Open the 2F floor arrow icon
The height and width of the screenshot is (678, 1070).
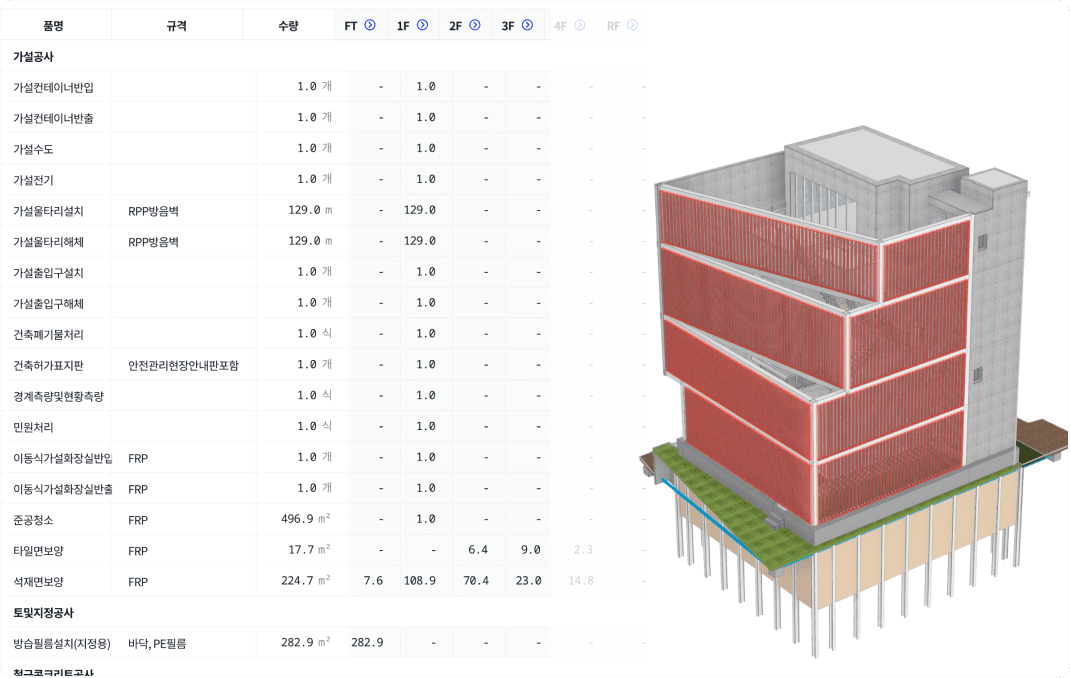tap(474, 26)
